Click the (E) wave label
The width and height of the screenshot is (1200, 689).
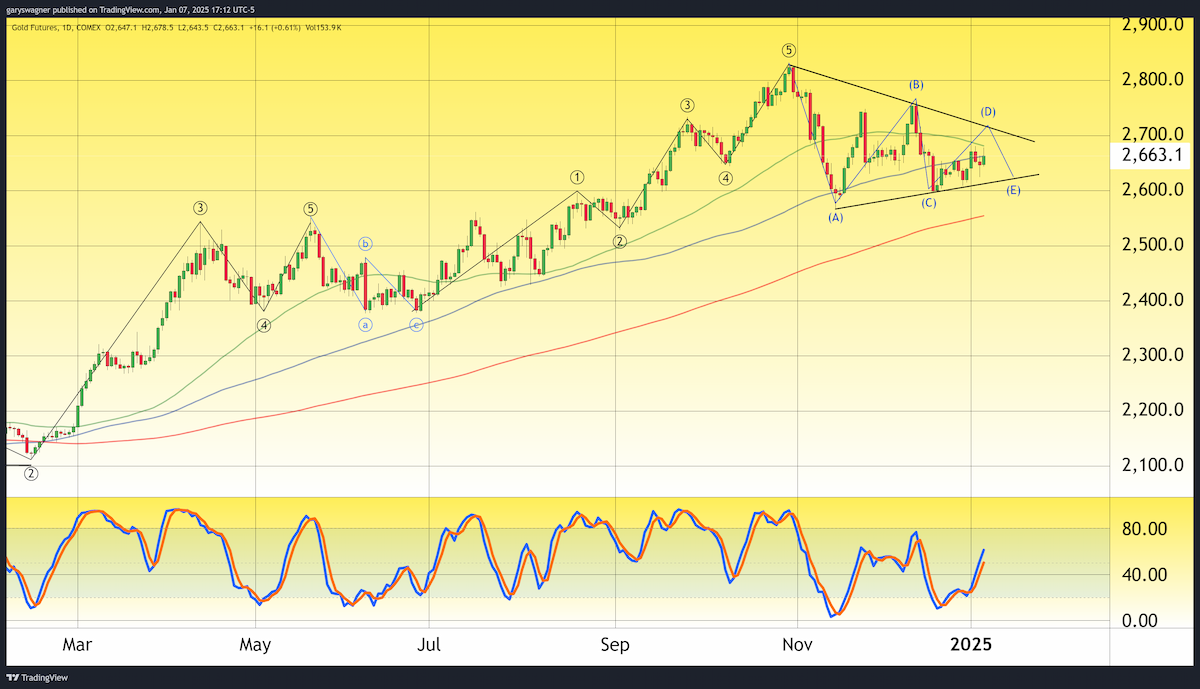[x=1013, y=190]
